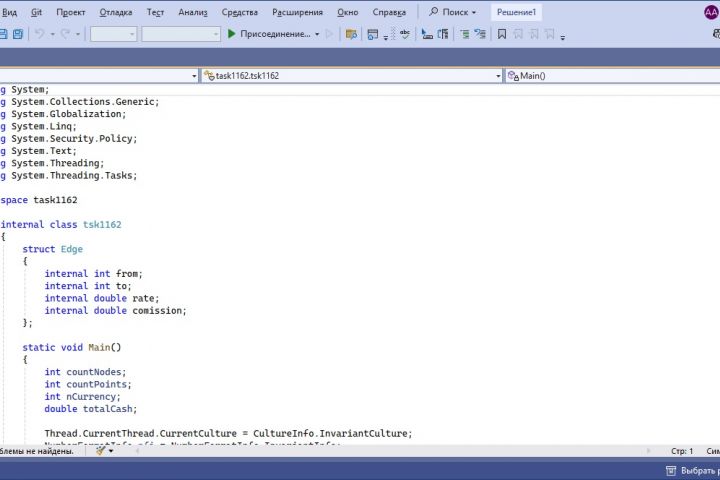Click the Save All toolbar icon
Image resolution: width=720 pixels, height=480 pixels.
18,34
